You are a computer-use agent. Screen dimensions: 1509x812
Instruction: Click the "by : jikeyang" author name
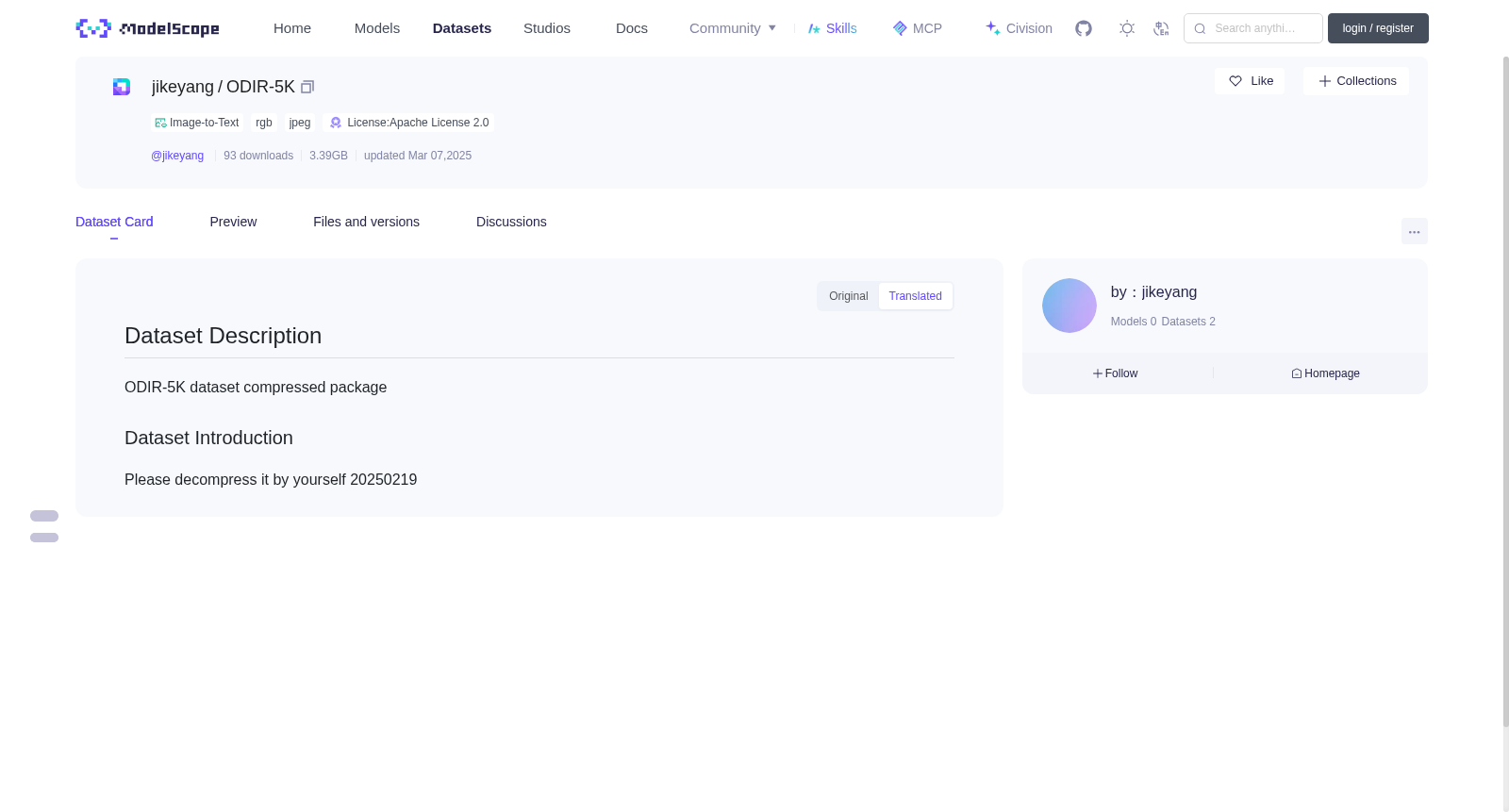tap(1154, 292)
